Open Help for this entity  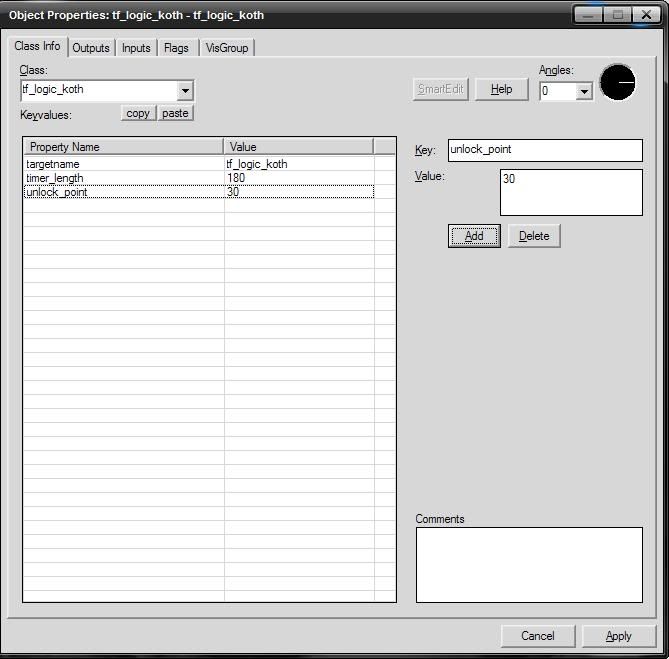tap(501, 89)
